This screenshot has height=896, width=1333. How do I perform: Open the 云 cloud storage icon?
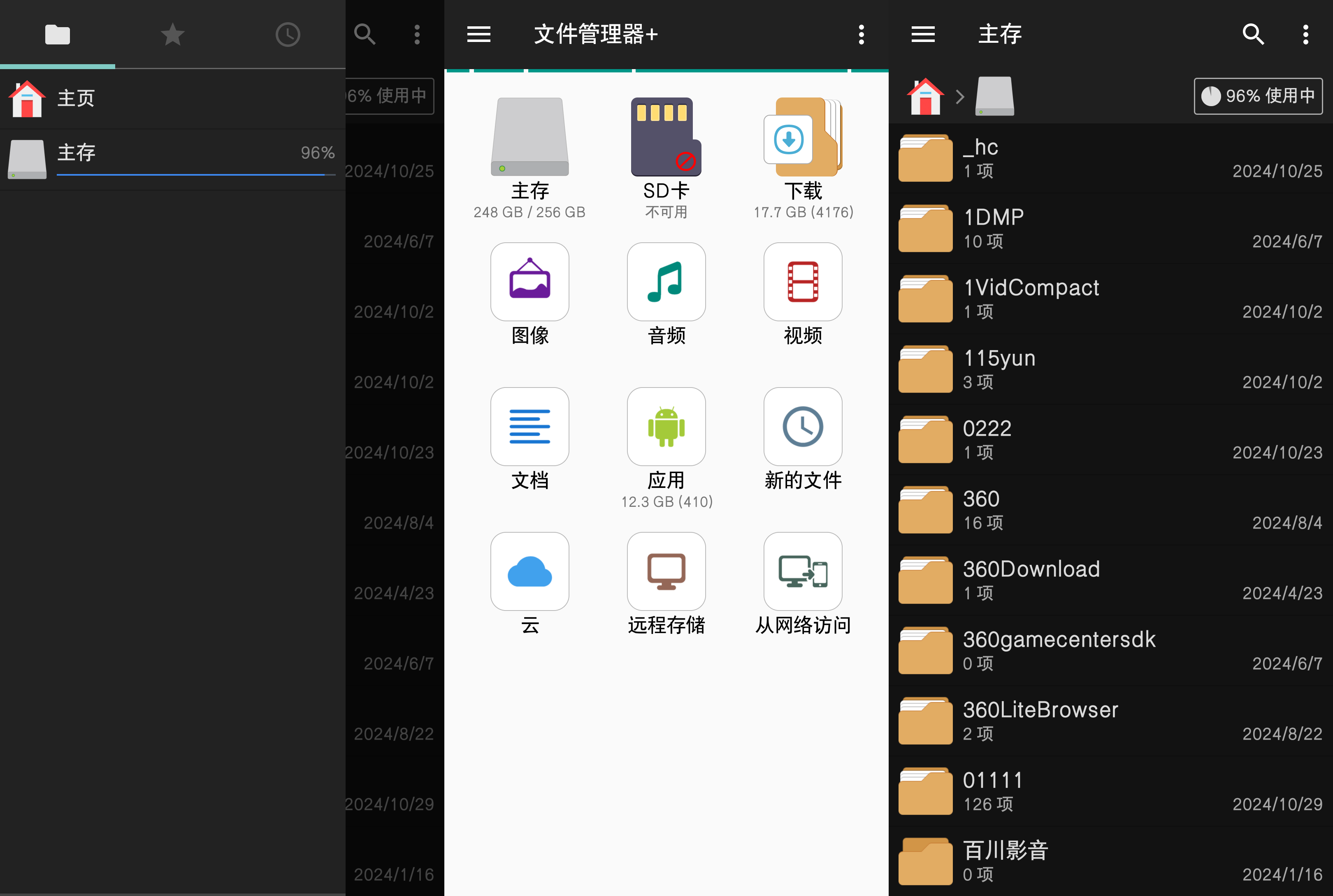click(529, 571)
